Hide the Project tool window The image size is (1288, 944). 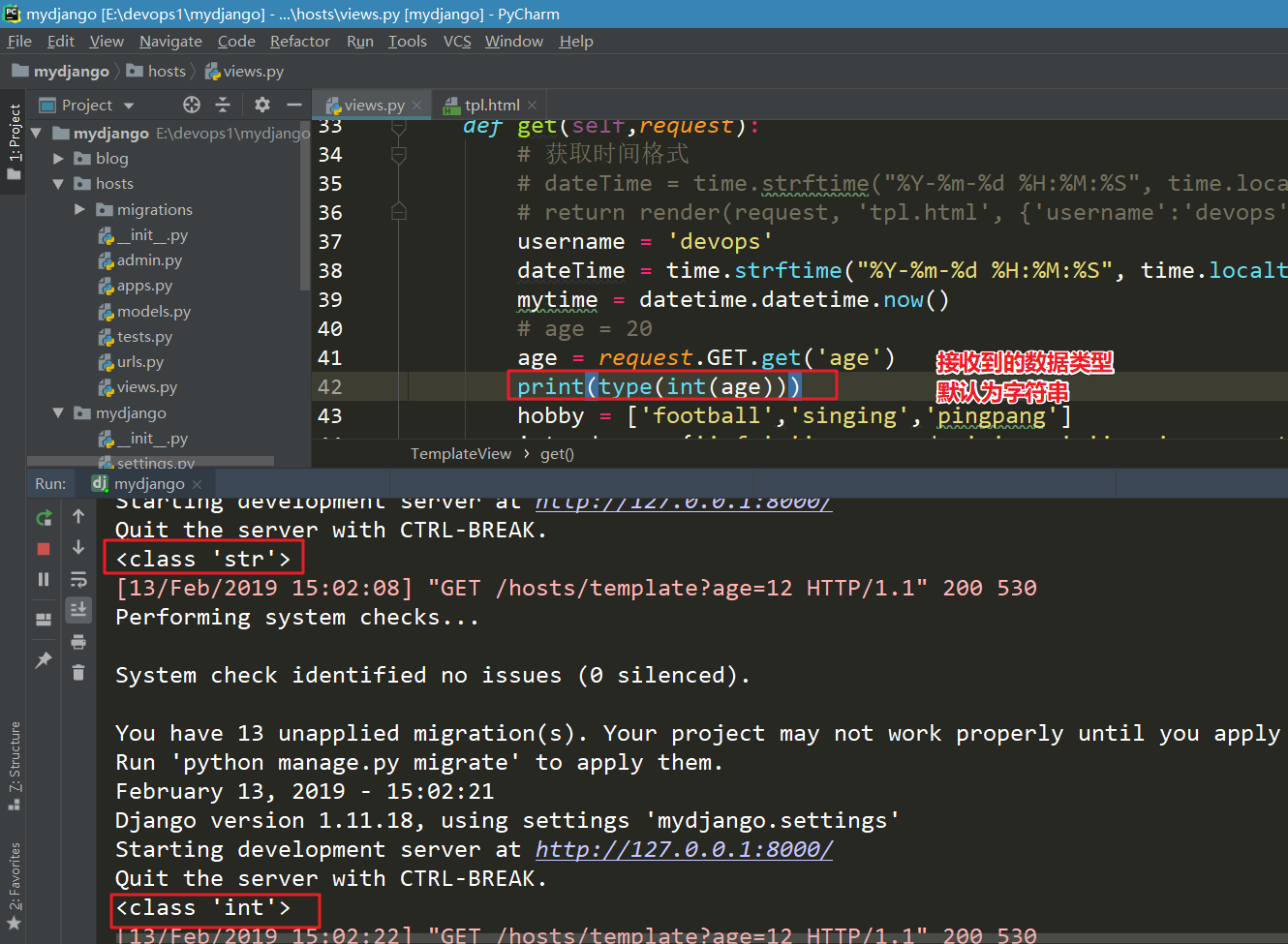point(294,105)
